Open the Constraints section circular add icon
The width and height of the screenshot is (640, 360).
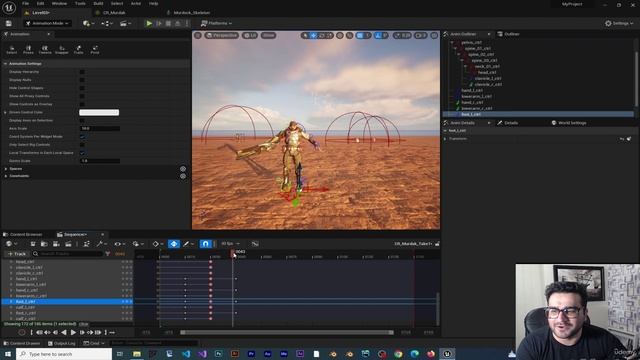183,176
